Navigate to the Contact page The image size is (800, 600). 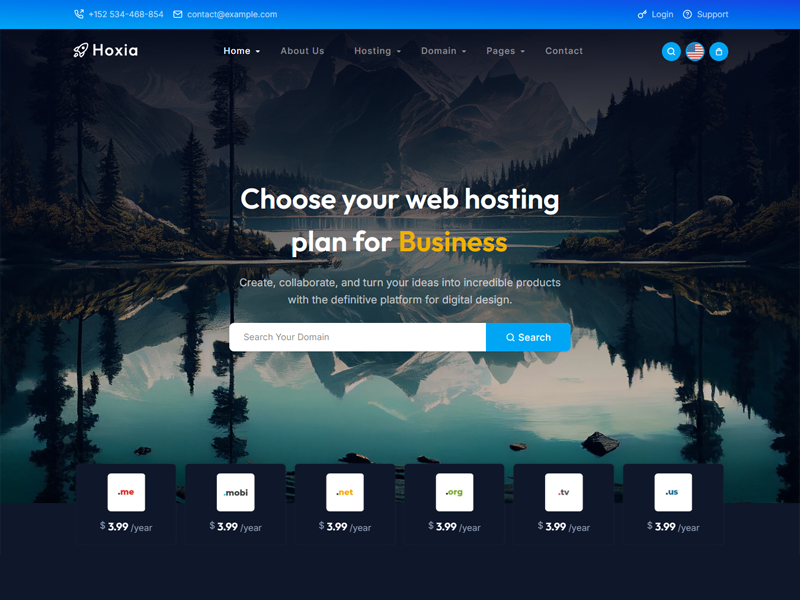(x=564, y=51)
